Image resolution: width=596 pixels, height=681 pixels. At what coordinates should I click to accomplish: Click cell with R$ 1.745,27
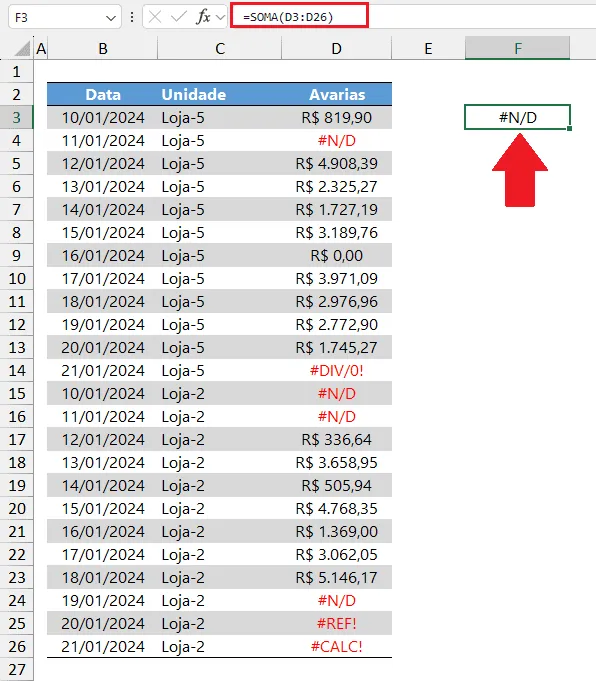tap(337, 347)
